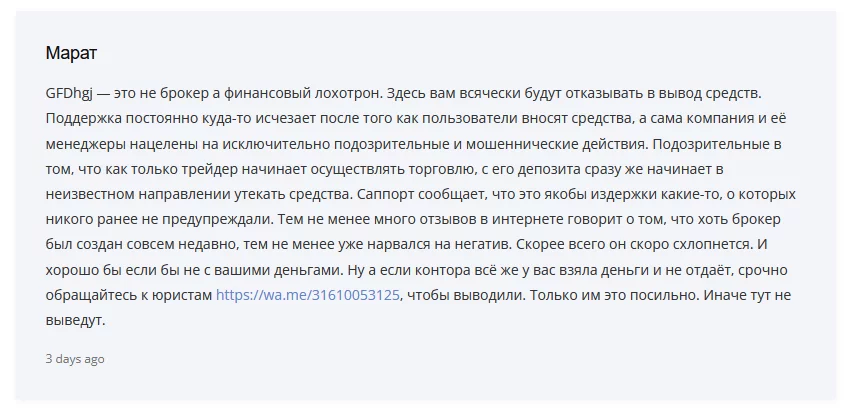Click the '3 days ago' timestamp
The image size is (851, 413).
[75, 359]
